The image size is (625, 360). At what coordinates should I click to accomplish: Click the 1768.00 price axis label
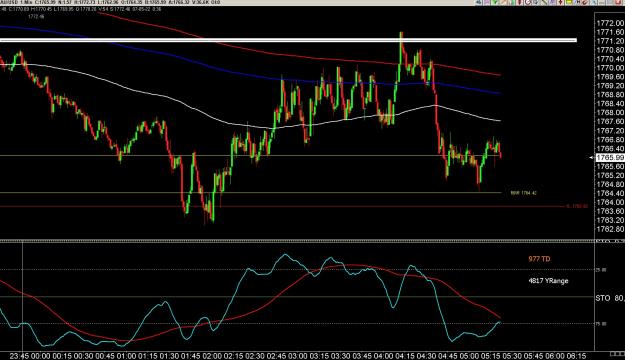(x=609, y=113)
